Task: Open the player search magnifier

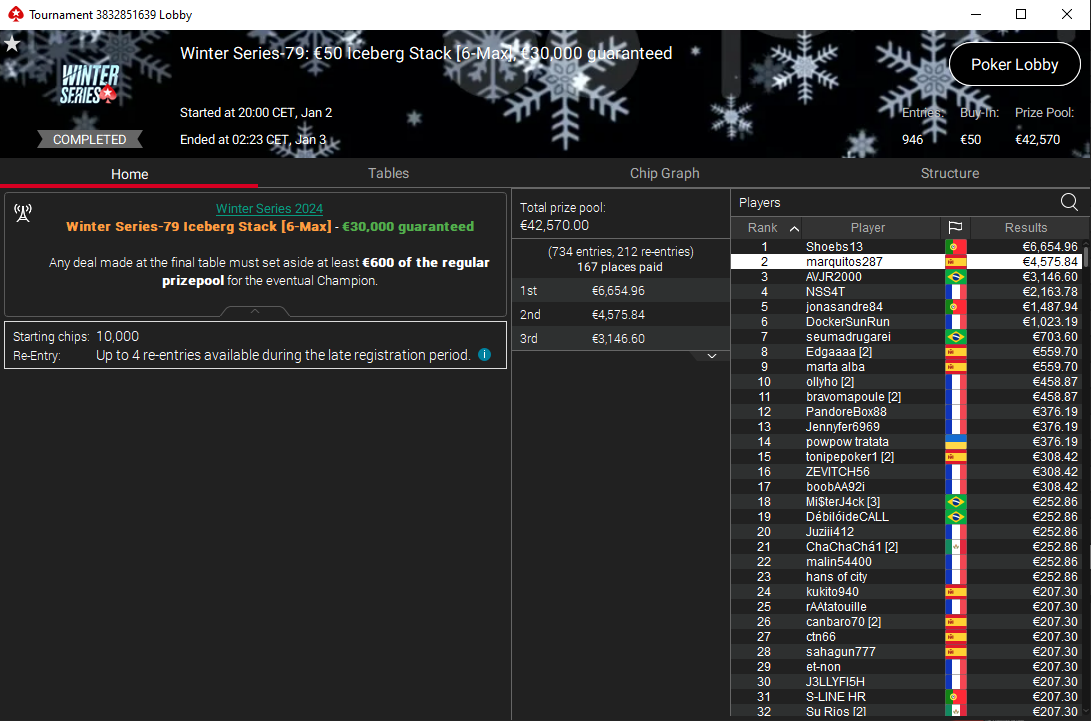Action: point(1069,202)
